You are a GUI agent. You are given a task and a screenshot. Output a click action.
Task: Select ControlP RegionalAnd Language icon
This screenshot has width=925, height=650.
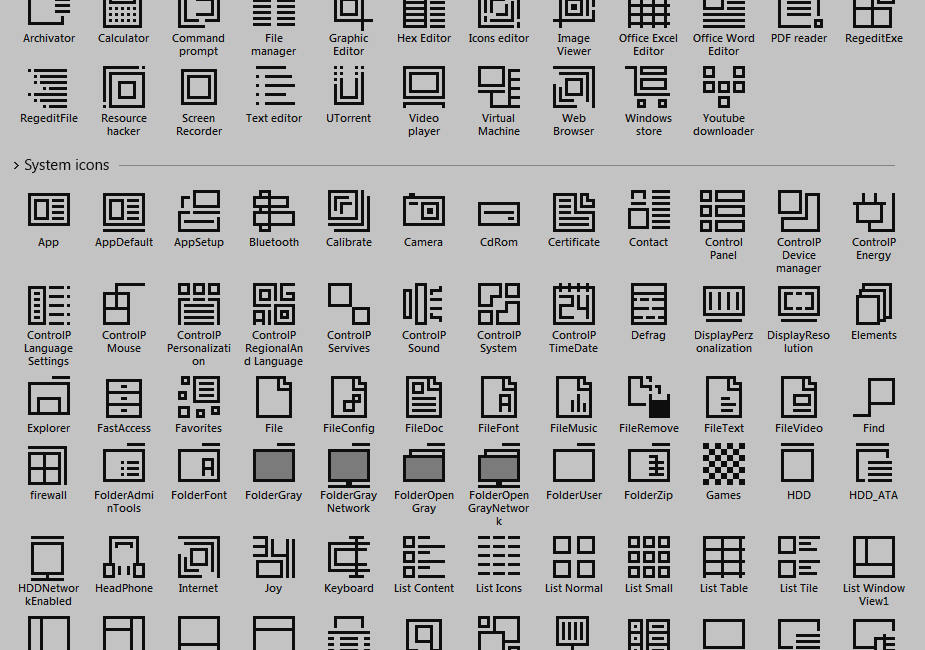click(274, 304)
